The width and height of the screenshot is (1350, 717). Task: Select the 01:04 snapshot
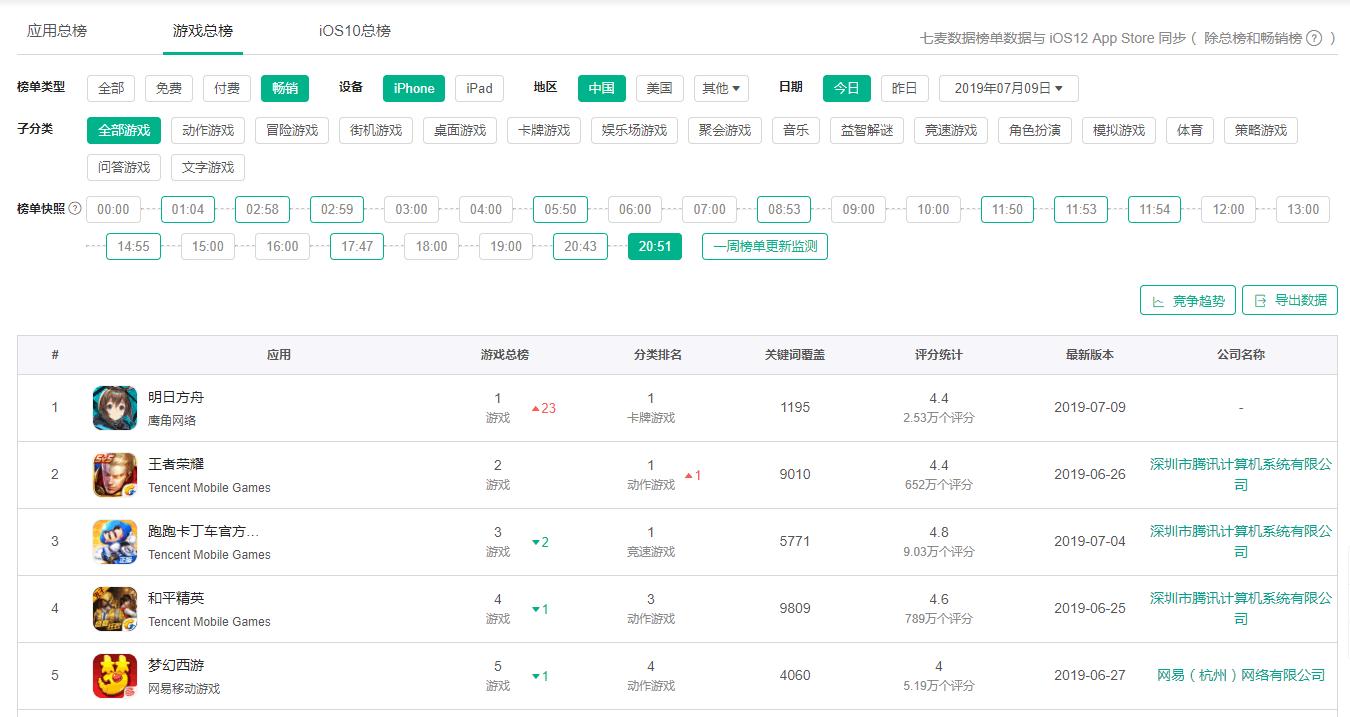tap(188, 209)
